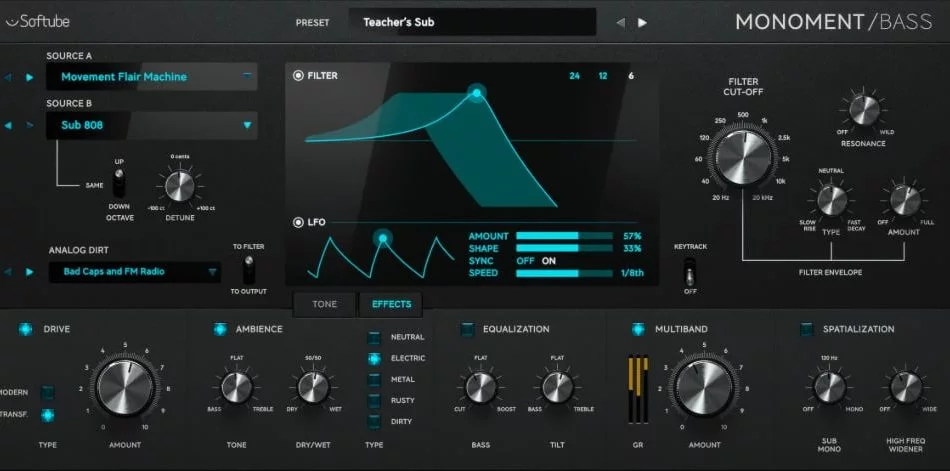Click the Equalization Bass knob
The image size is (950, 471).
tap(481, 387)
